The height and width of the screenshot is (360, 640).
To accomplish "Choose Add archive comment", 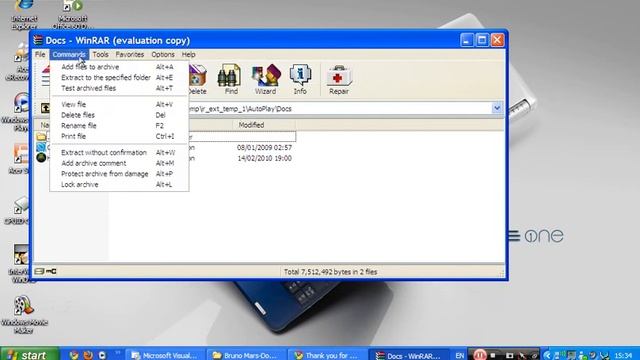I will tap(119, 163).
